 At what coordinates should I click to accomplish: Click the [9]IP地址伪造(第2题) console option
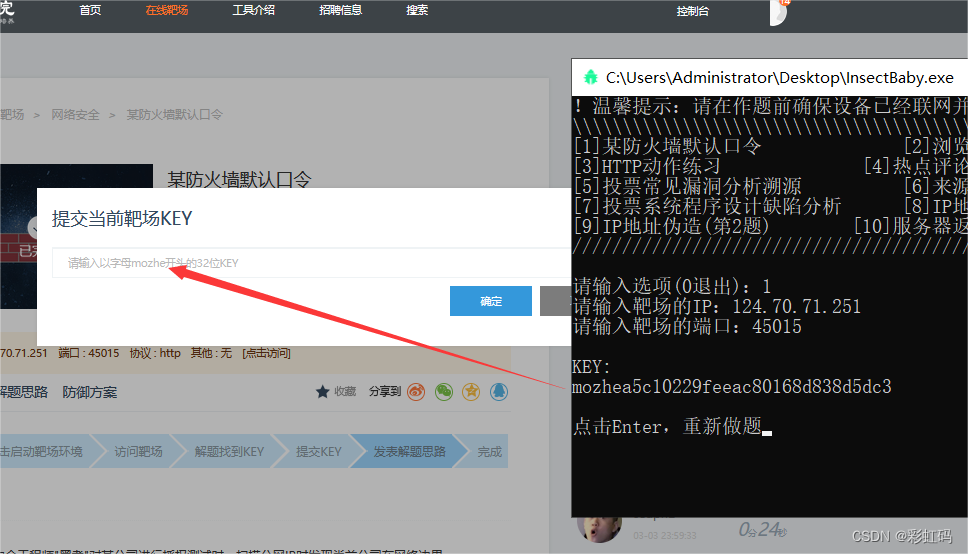coord(672,226)
